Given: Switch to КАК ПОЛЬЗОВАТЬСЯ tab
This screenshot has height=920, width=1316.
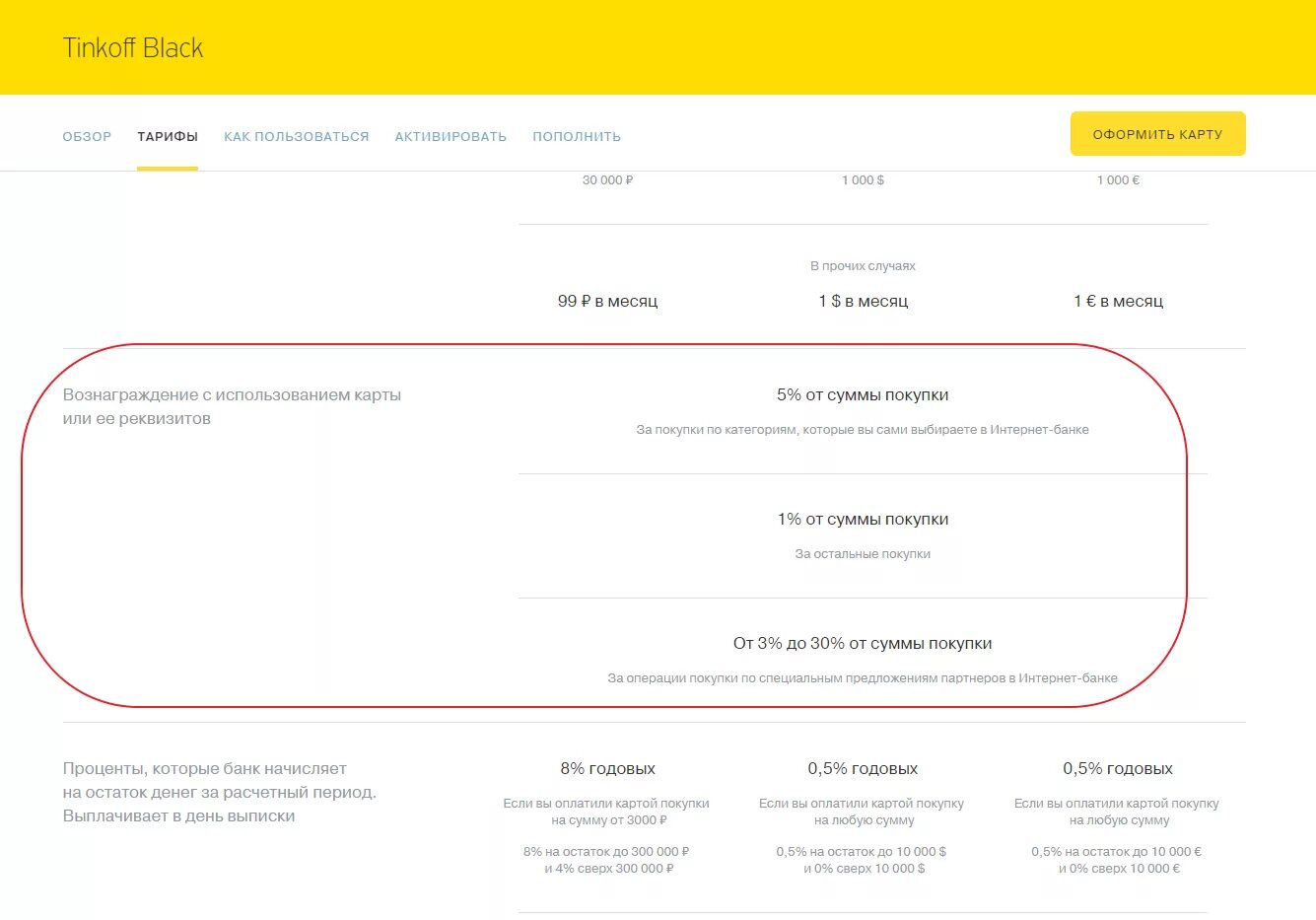Looking at the screenshot, I should click(297, 137).
